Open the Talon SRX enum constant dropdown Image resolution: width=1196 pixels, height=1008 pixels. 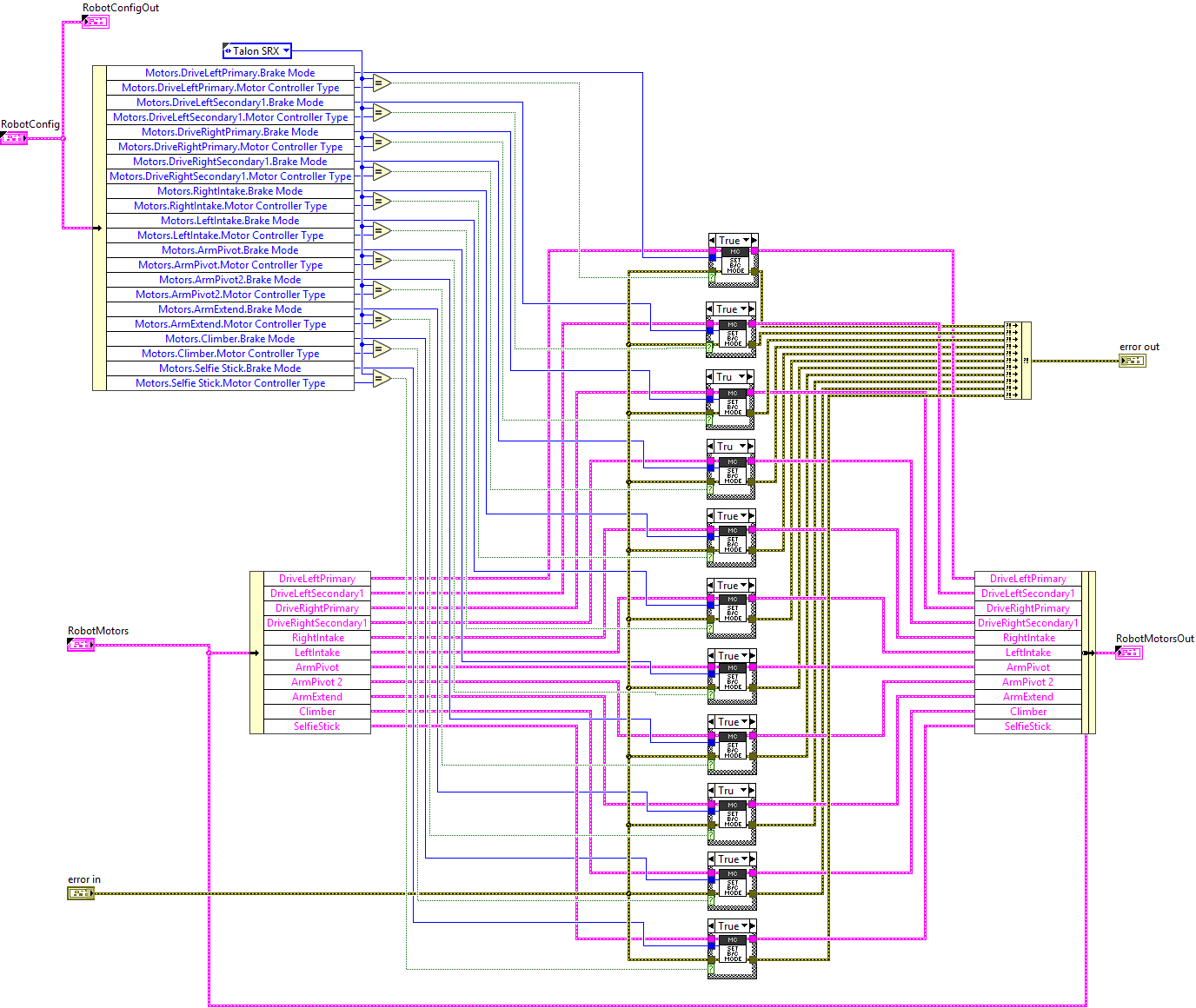click(286, 51)
